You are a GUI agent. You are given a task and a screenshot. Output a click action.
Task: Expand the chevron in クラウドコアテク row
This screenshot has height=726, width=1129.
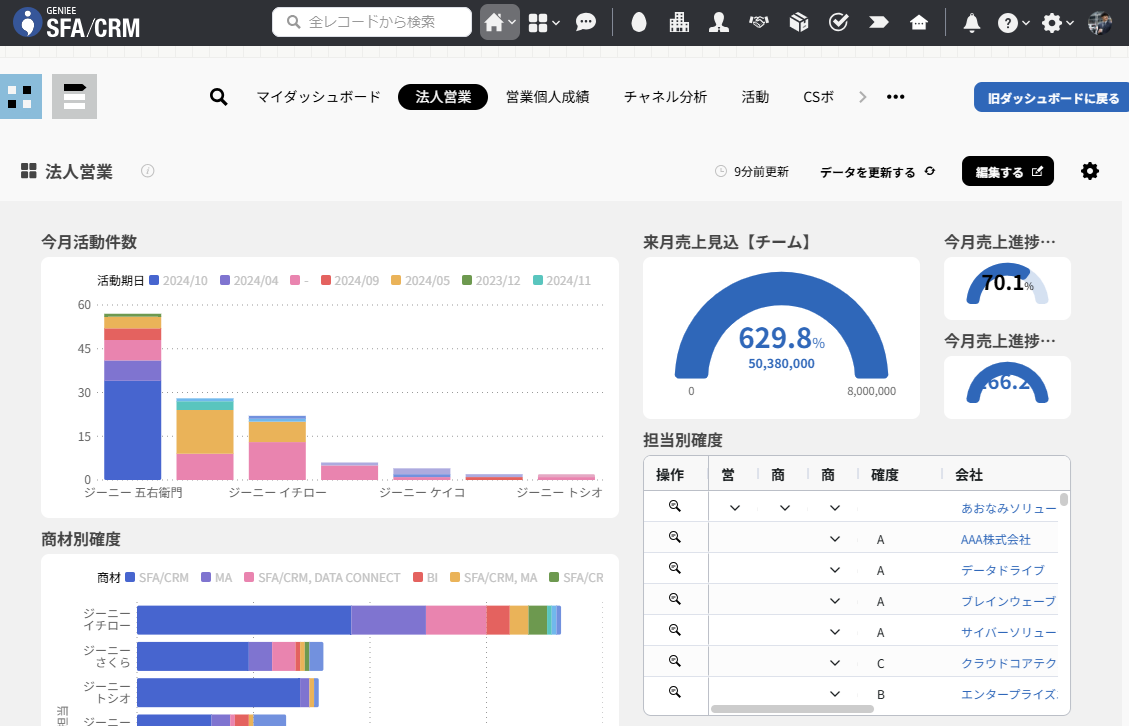(x=835, y=663)
